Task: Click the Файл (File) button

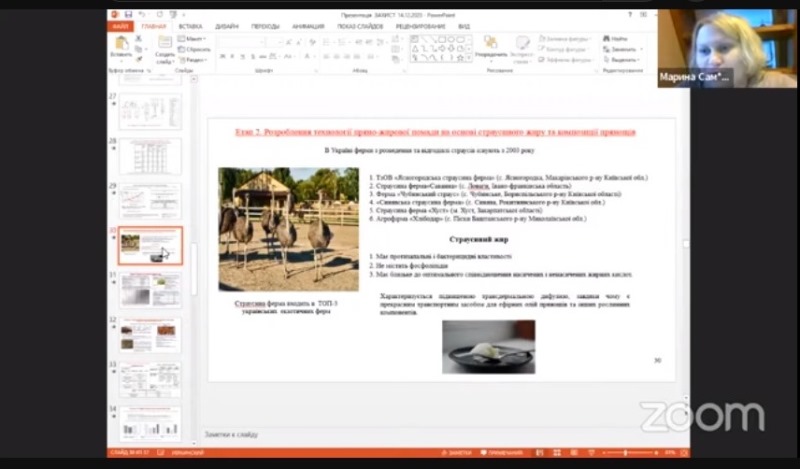Action: [x=120, y=26]
